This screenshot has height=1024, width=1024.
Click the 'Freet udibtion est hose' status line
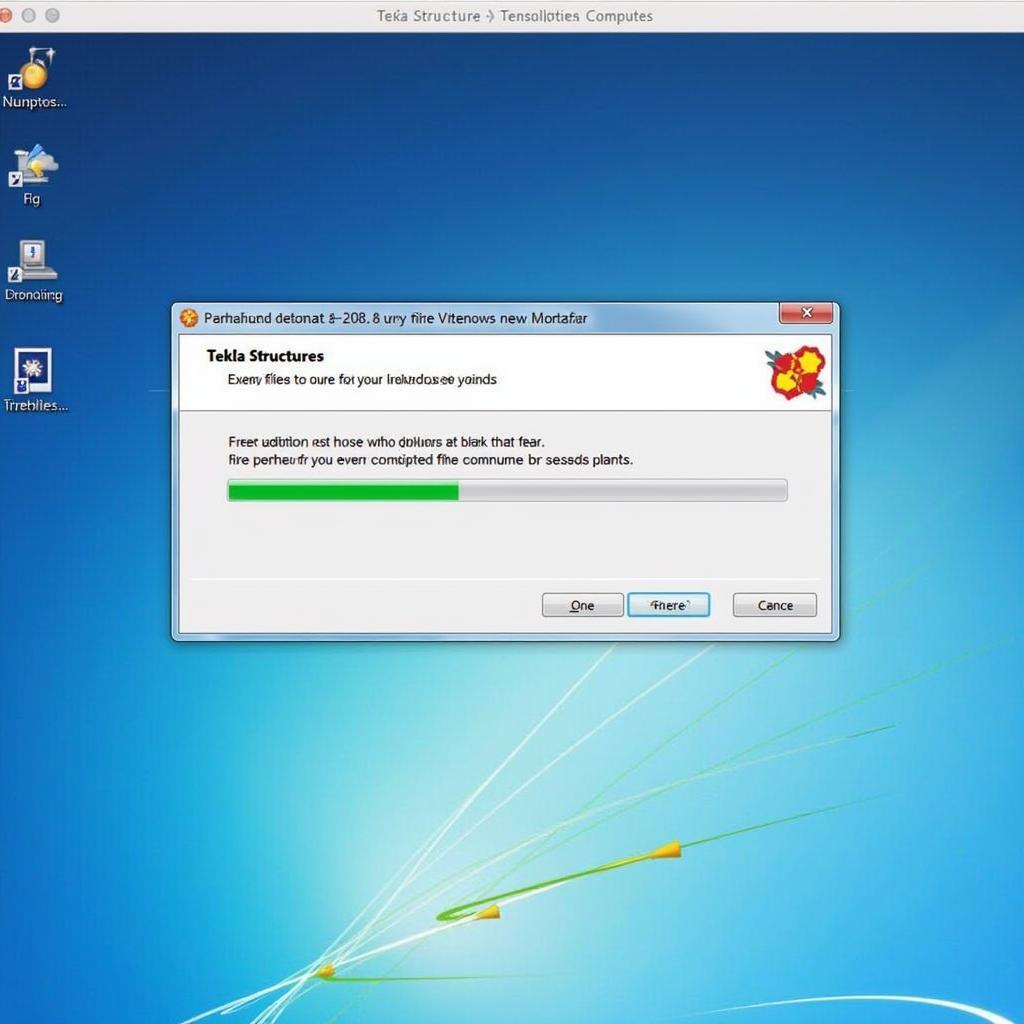click(x=386, y=442)
